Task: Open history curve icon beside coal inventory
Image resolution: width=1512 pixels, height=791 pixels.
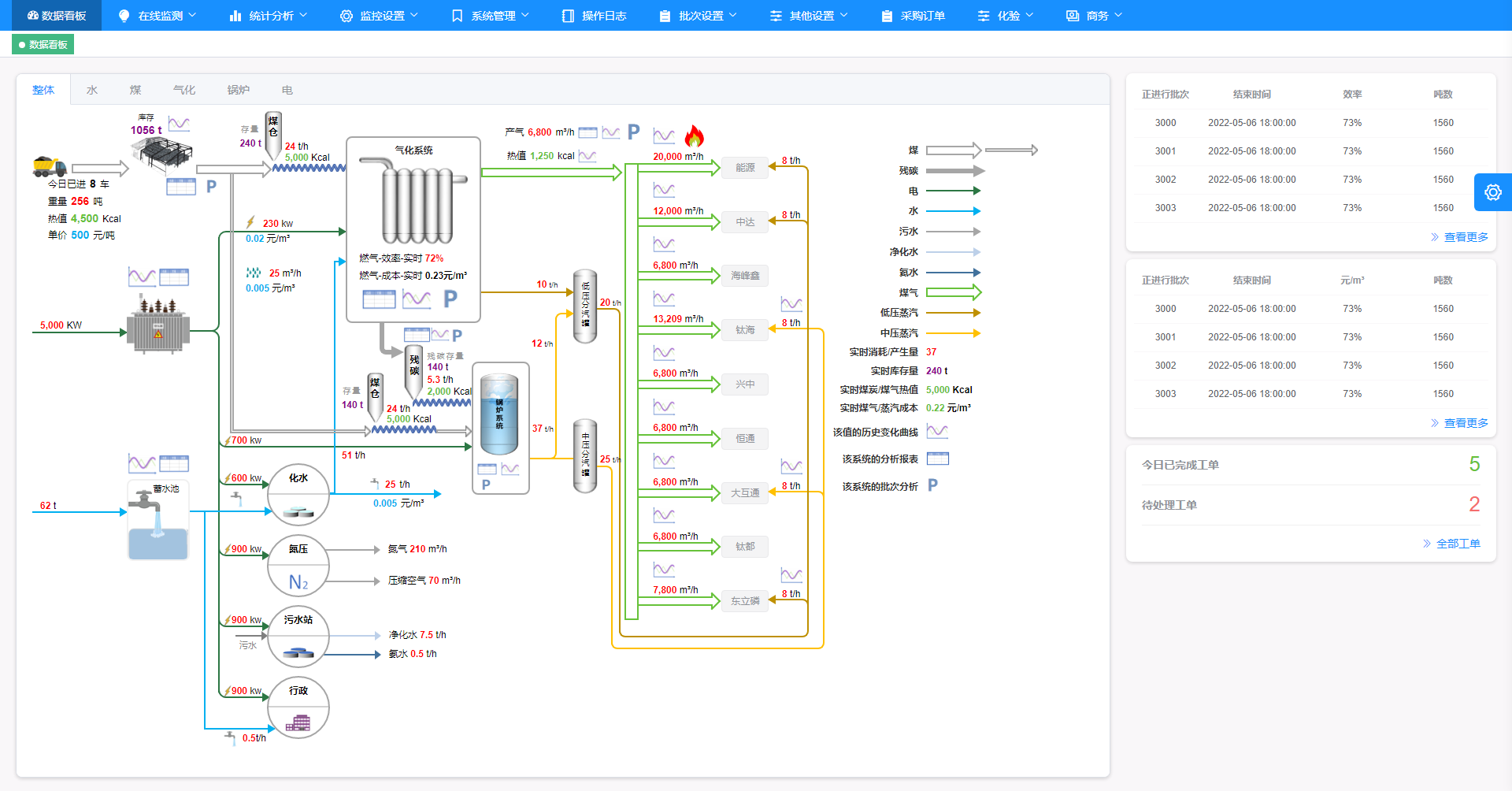Action: 179,124
